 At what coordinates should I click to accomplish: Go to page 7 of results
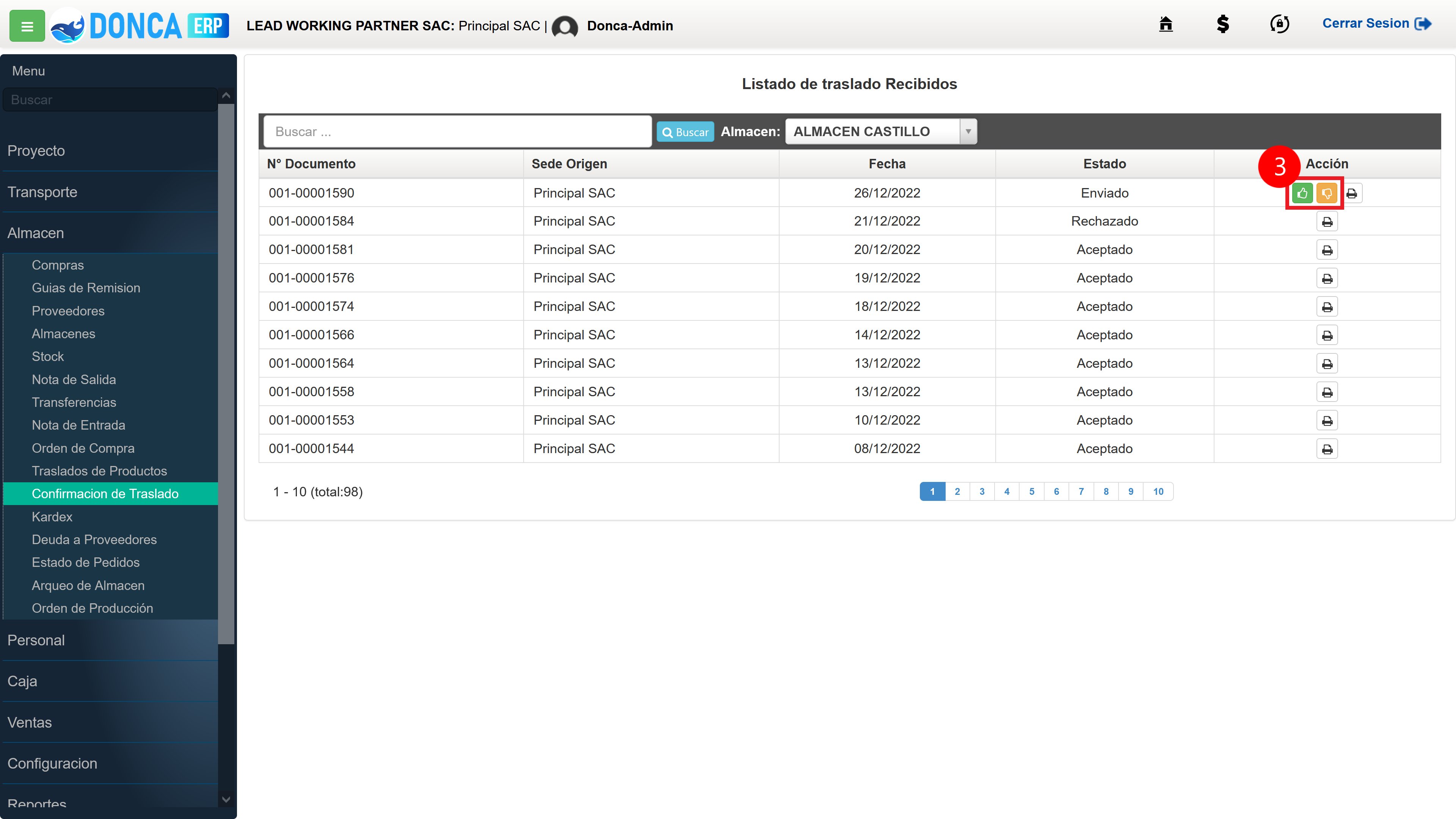point(1081,492)
